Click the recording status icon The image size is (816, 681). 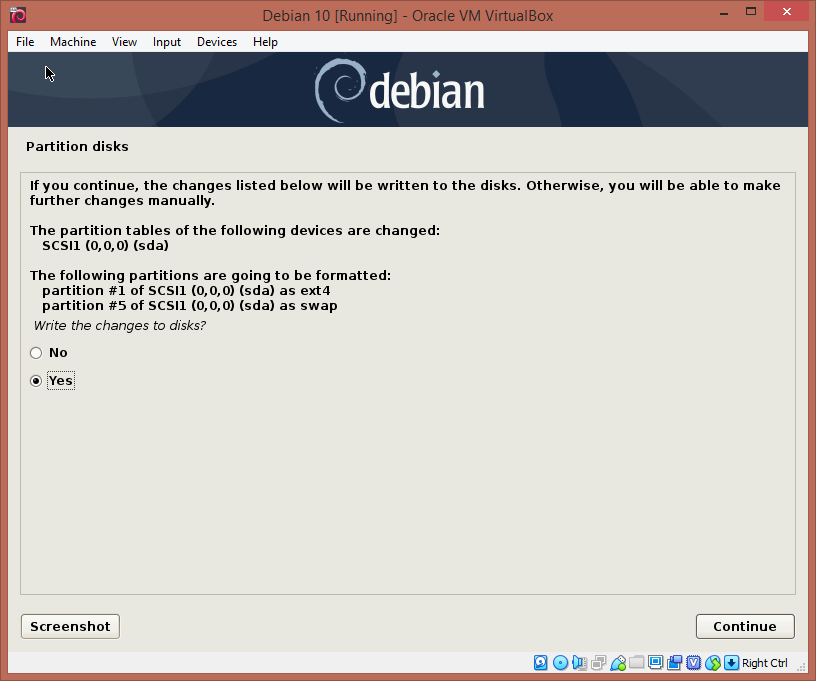pos(675,663)
